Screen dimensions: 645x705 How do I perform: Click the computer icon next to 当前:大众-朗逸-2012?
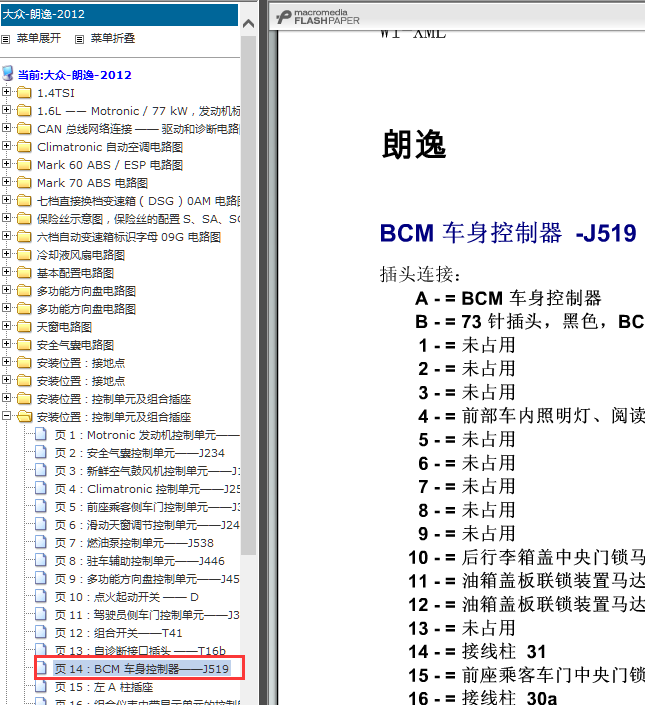(8, 73)
